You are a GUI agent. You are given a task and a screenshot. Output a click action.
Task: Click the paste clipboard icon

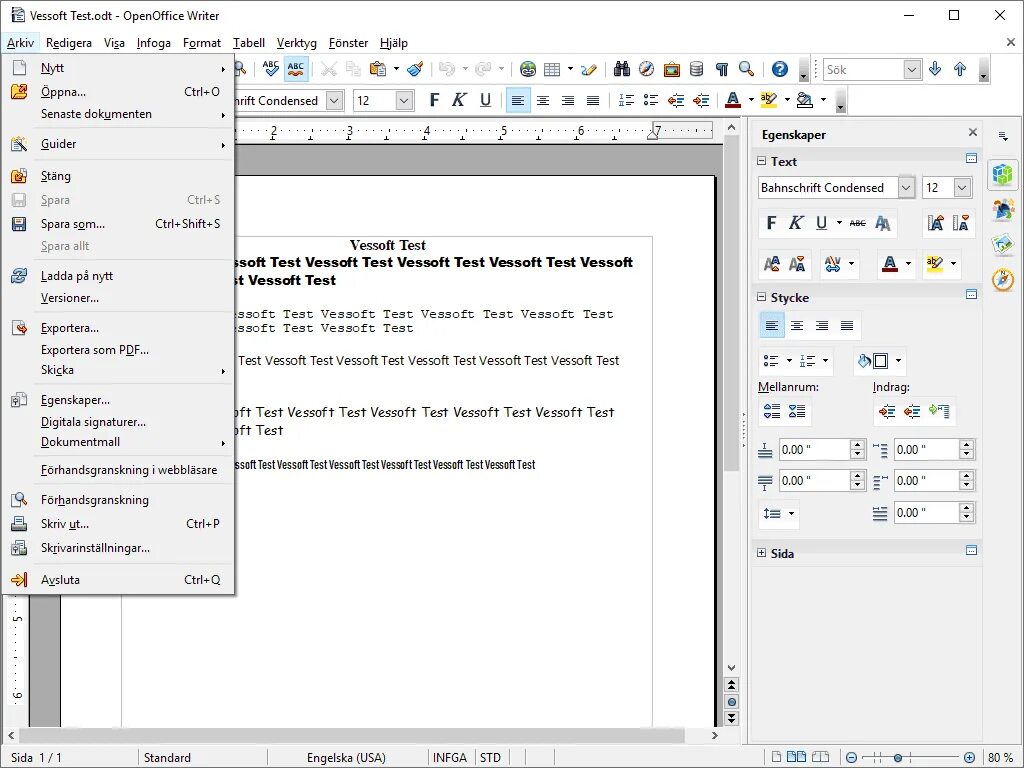pyautogui.click(x=378, y=69)
